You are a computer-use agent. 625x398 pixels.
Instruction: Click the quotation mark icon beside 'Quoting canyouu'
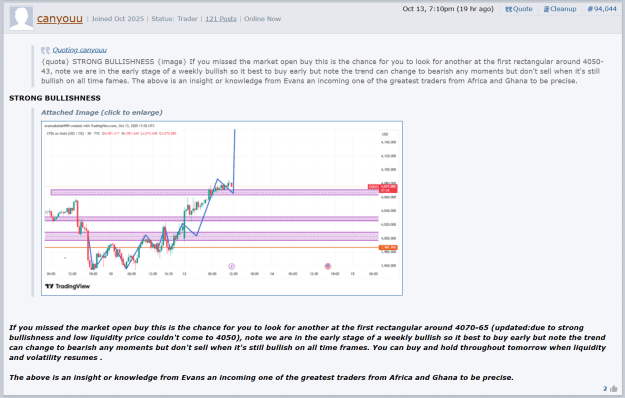45,50
